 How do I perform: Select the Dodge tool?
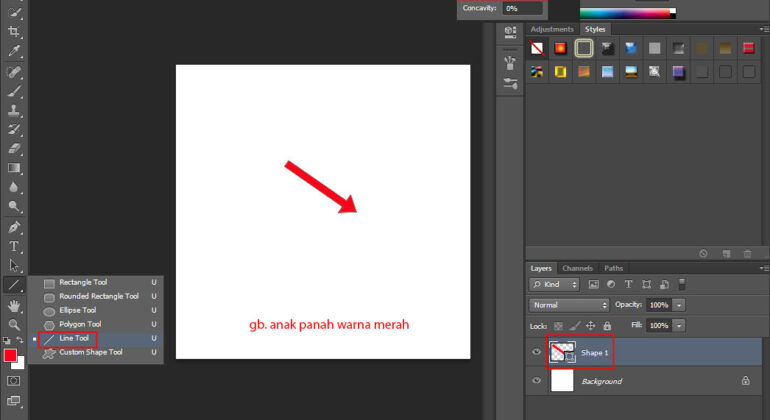coord(14,206)
